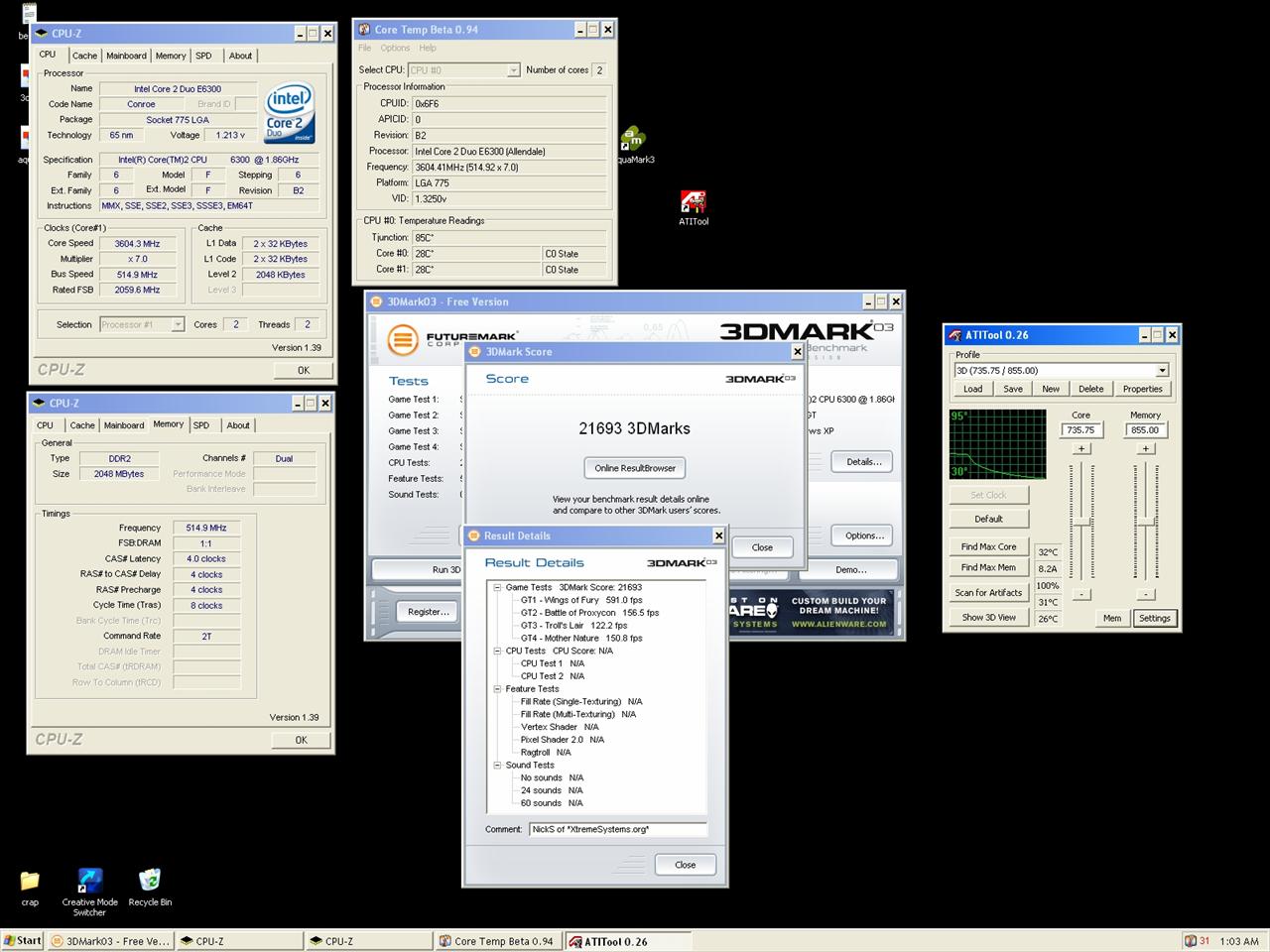
Task: Click Show 3D View button
Action: click(988, 618)
